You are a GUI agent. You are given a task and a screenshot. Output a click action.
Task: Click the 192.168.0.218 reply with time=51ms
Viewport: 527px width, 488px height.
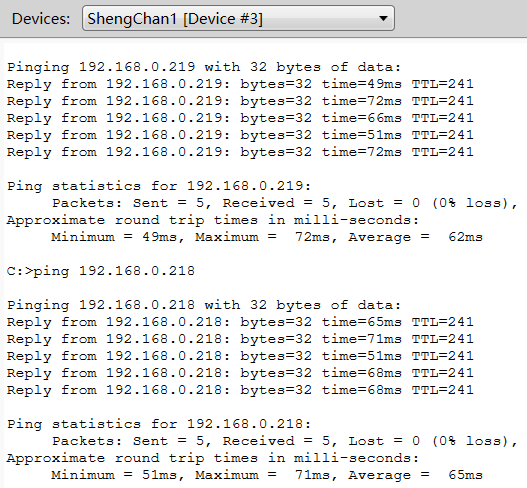tap(240, 356)
